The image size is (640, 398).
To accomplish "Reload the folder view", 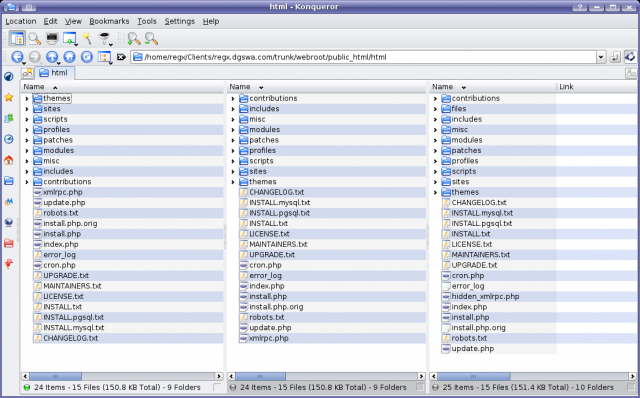I will click(x=87, y=57).
